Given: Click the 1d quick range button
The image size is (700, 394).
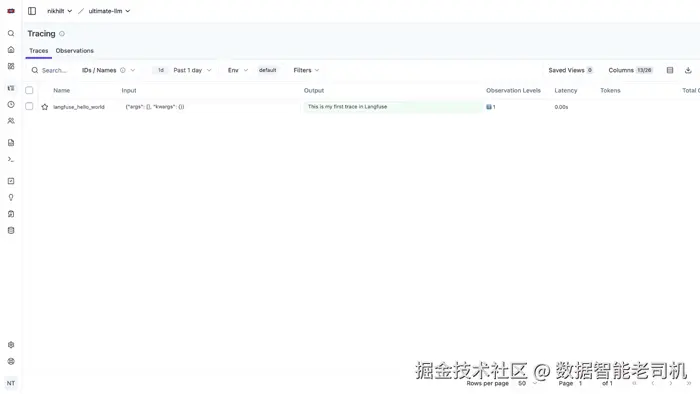Looking at the screenshot, I should click(161, 70).
